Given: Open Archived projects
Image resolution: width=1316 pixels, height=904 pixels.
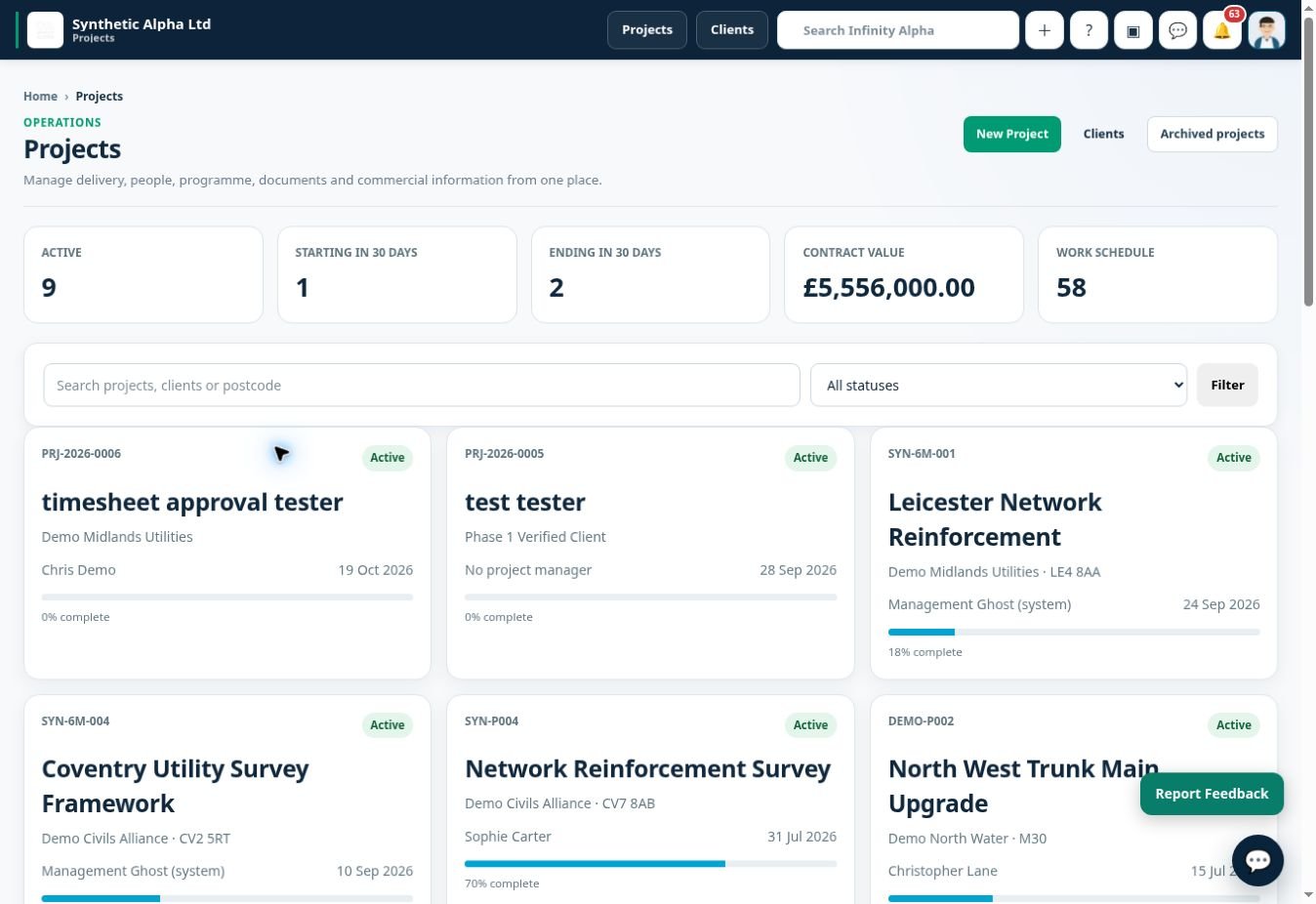Looking at the screenshot, I should 1212,134.
